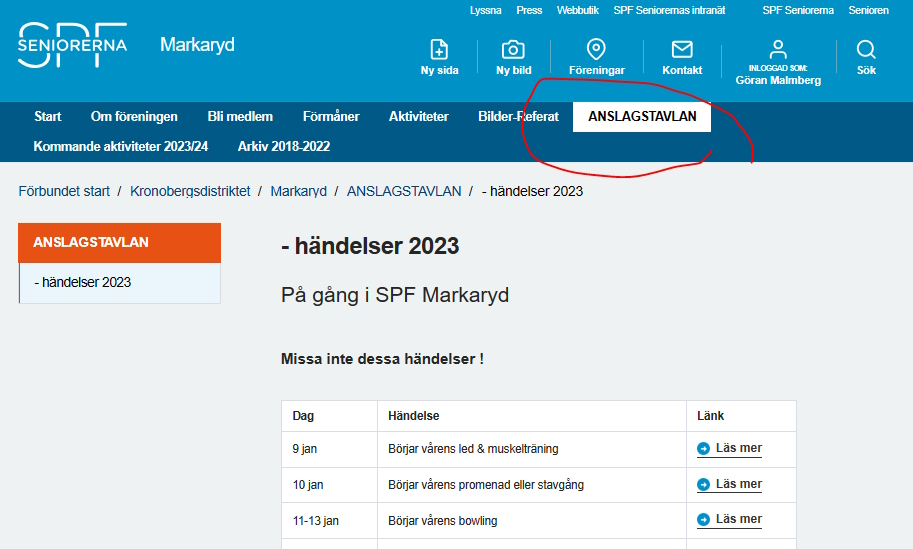Click orange ANSLAGSTAVLAN sidebar header
Screen dimensions: 913x549
click(x=119, y=242)
